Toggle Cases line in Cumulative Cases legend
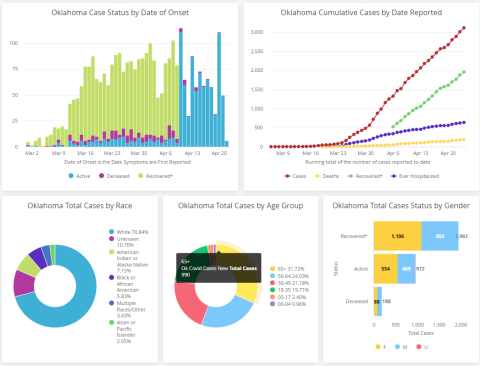Screen dimensions: 480x366 [x=295, y=176]
